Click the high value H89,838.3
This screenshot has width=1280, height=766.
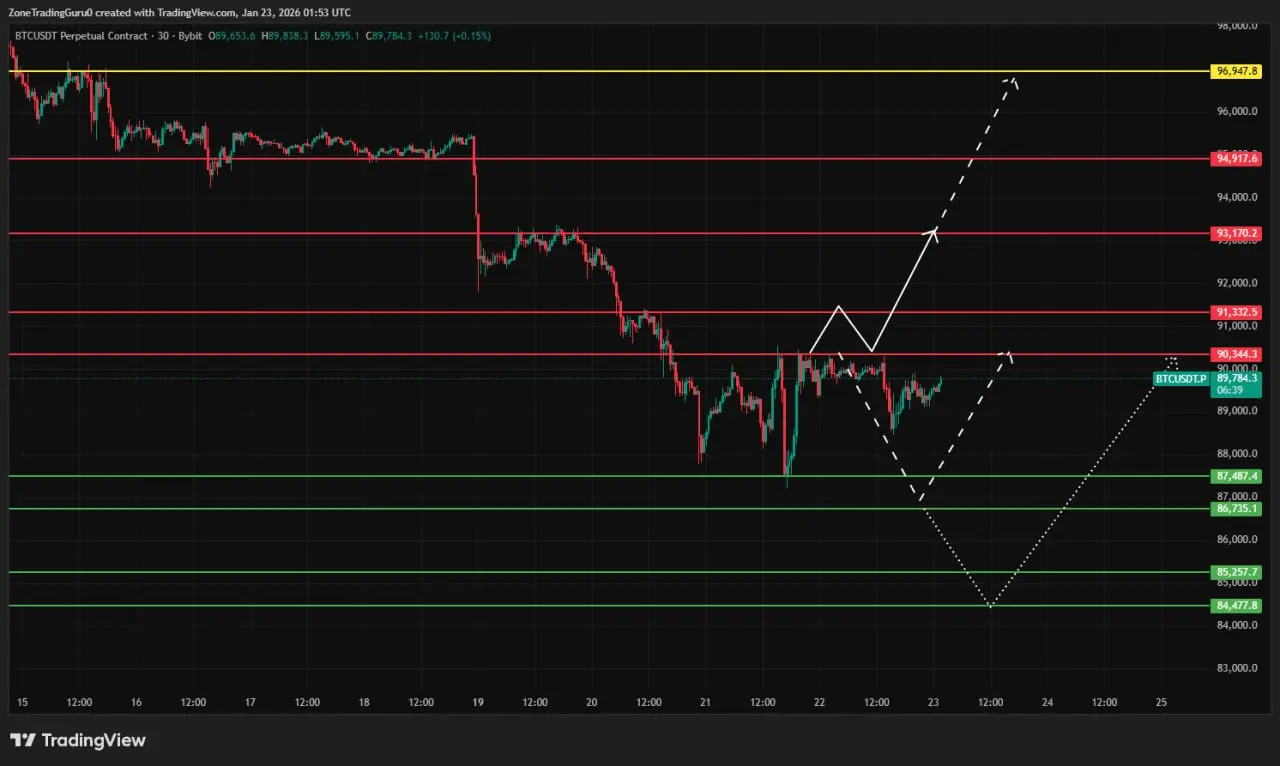(x=285, y=36)
